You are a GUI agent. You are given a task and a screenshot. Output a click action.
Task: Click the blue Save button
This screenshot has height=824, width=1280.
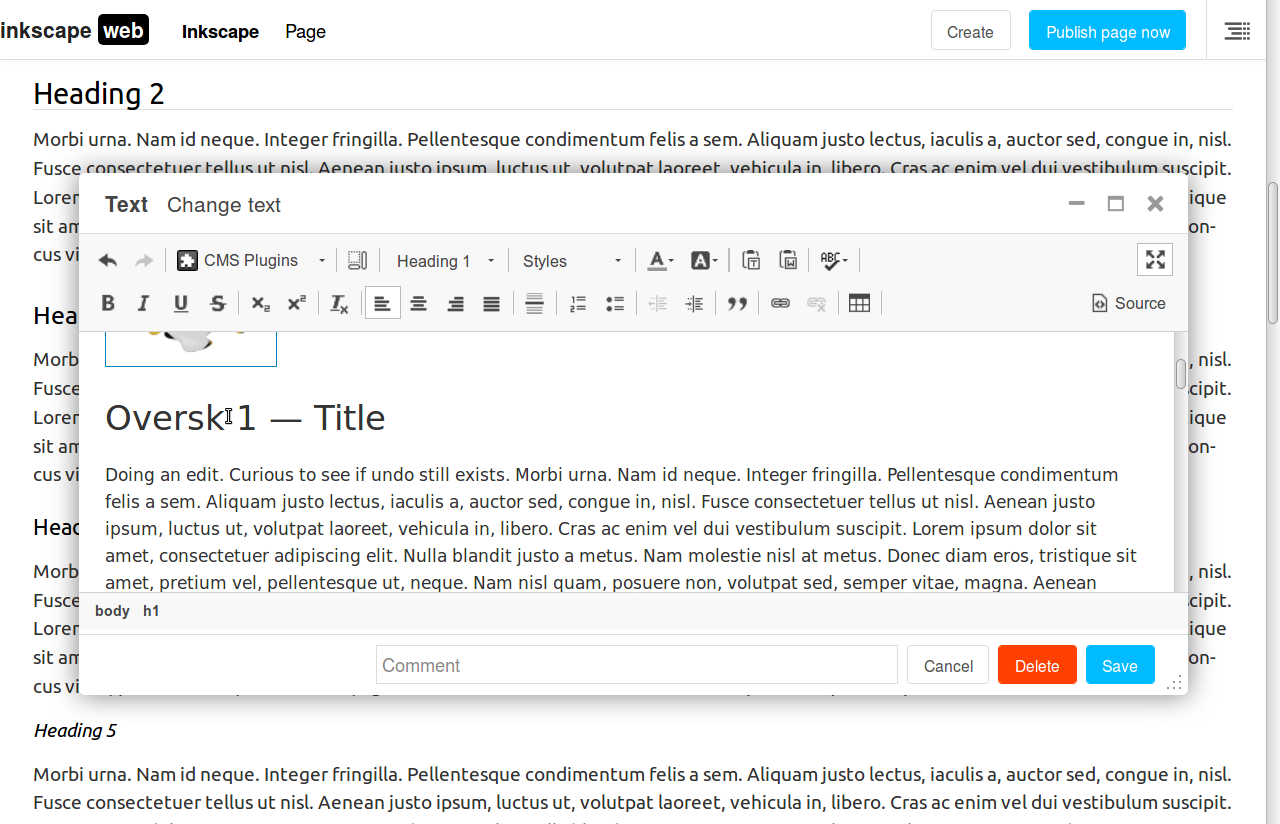[x=1119, y=666]
